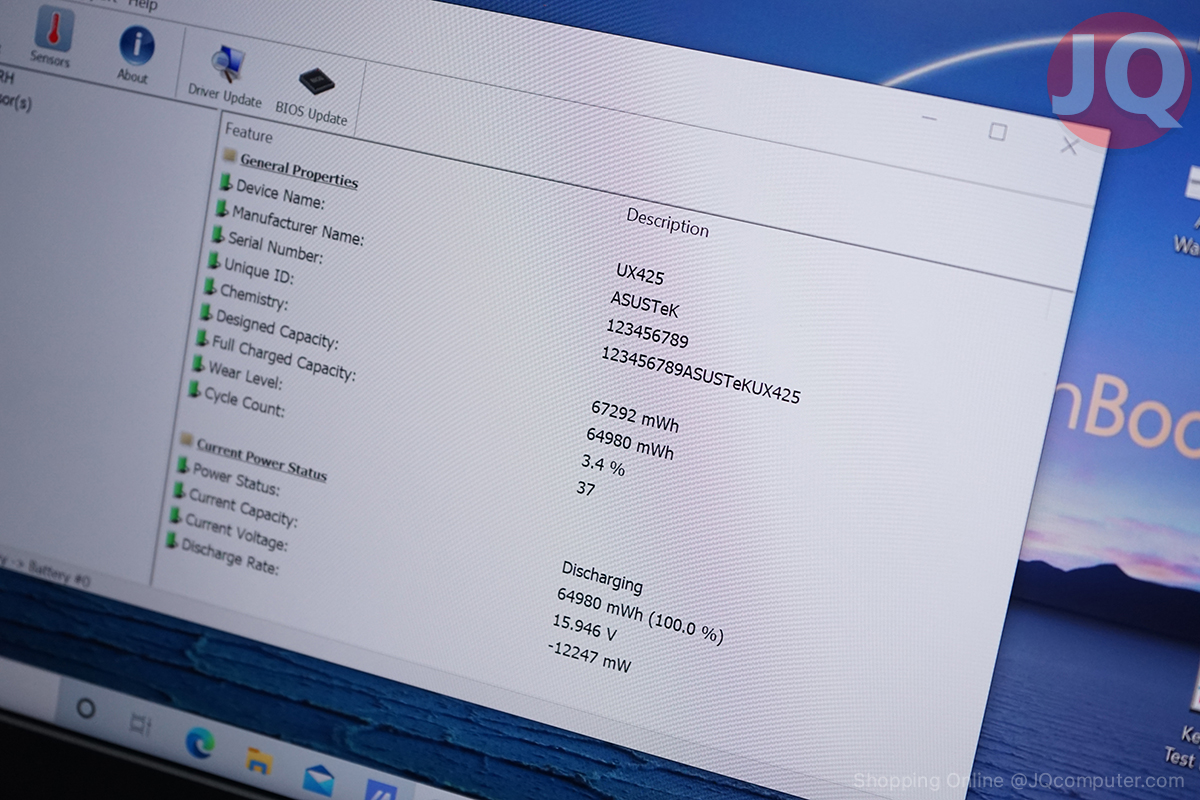Click the Description column header
This screenshot has height=800, width=1200.
pos(668,222)
